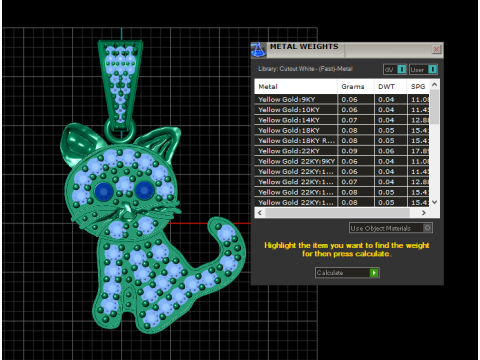The image size is (480, 360).
Task: Select the Yellow Gold:14KY row
Action: pos(342,120)
